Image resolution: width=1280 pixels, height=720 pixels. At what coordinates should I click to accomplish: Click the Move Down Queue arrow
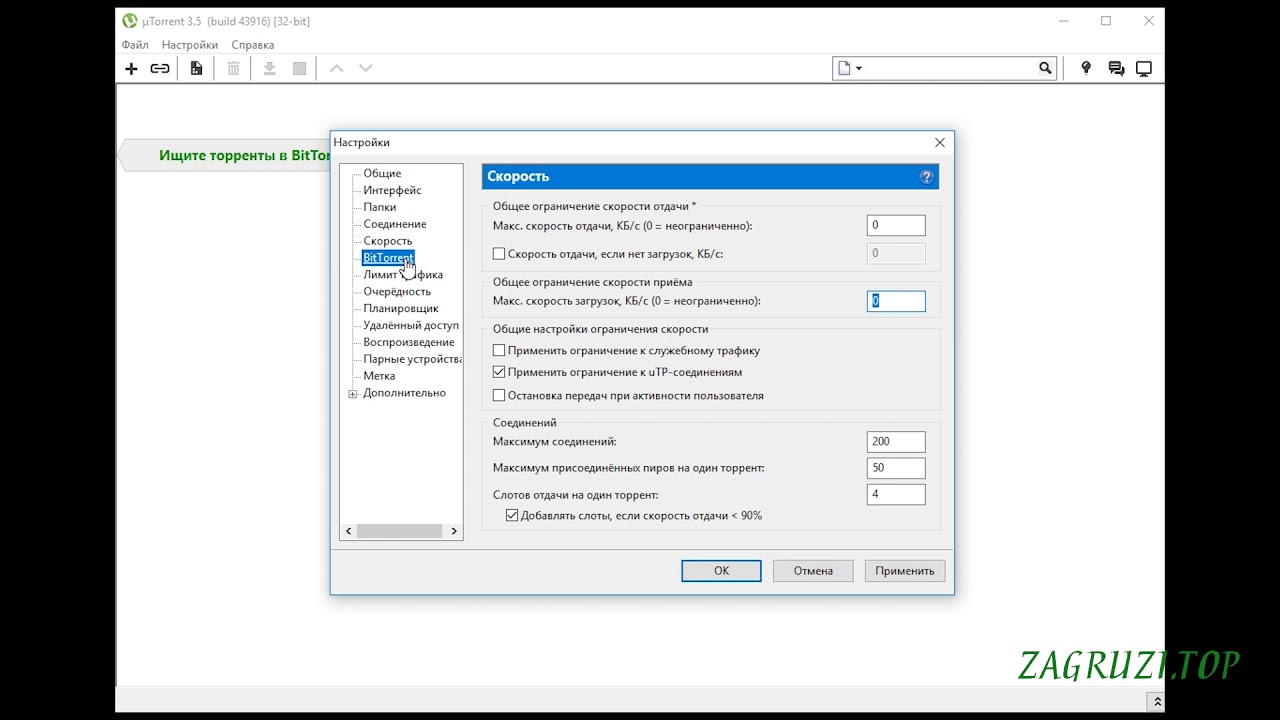366,69
